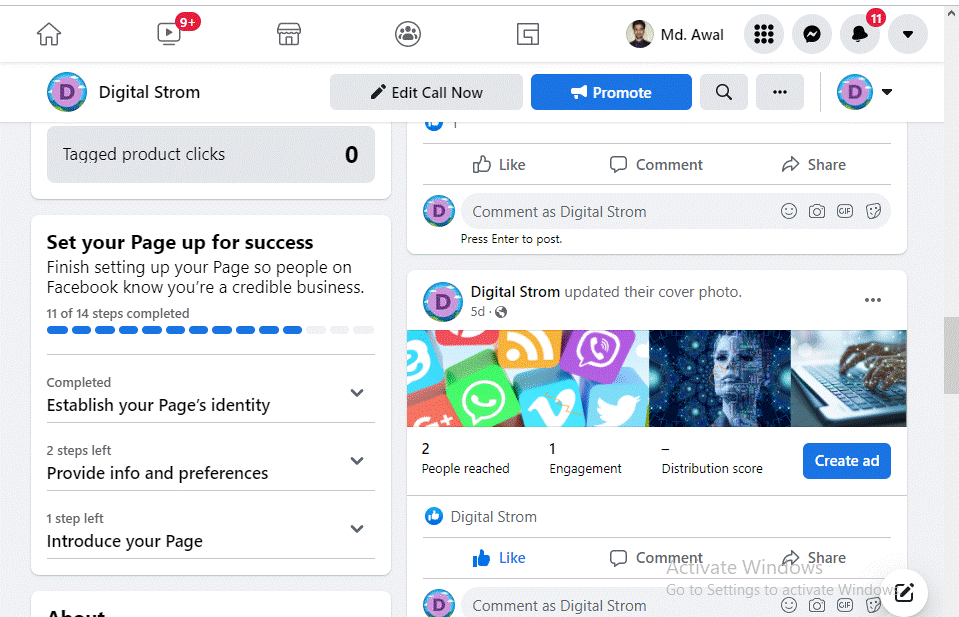Open the apps grid menu icon
This screenshot has height=617, width=959.
(x=764, y=34)
